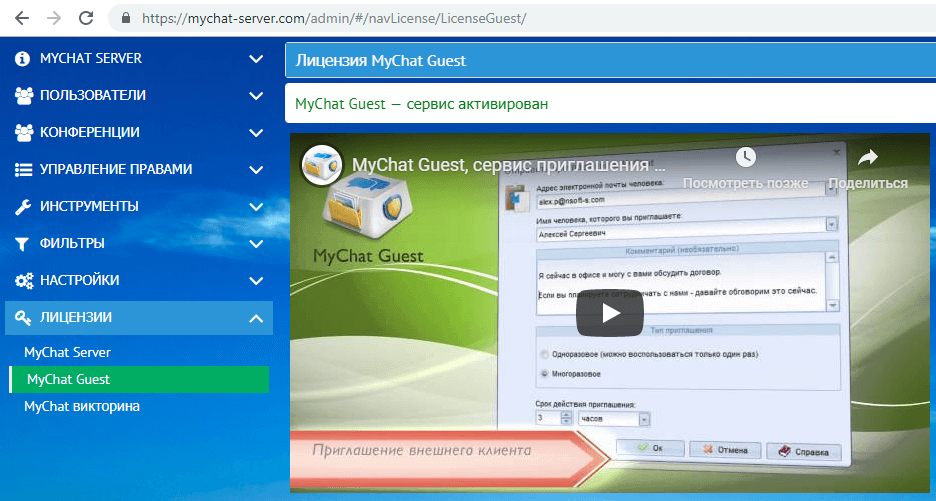Viewport: 936px width, 501px height.
Task: Expand the MYCHAT SERVER section chevron
Action: tap(256, 59)
